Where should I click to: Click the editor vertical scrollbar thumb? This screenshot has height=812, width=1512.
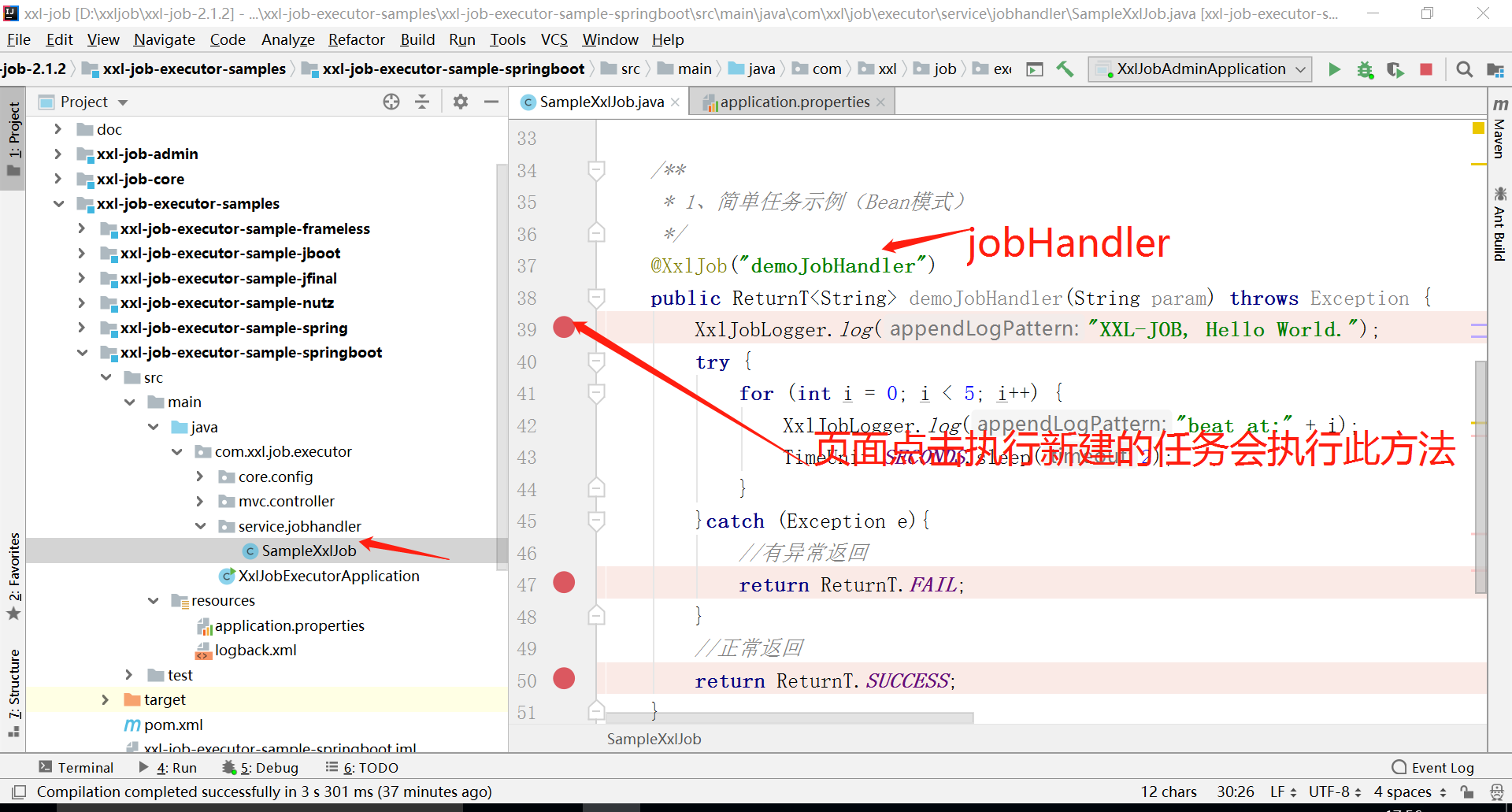tap(1480, 476)
